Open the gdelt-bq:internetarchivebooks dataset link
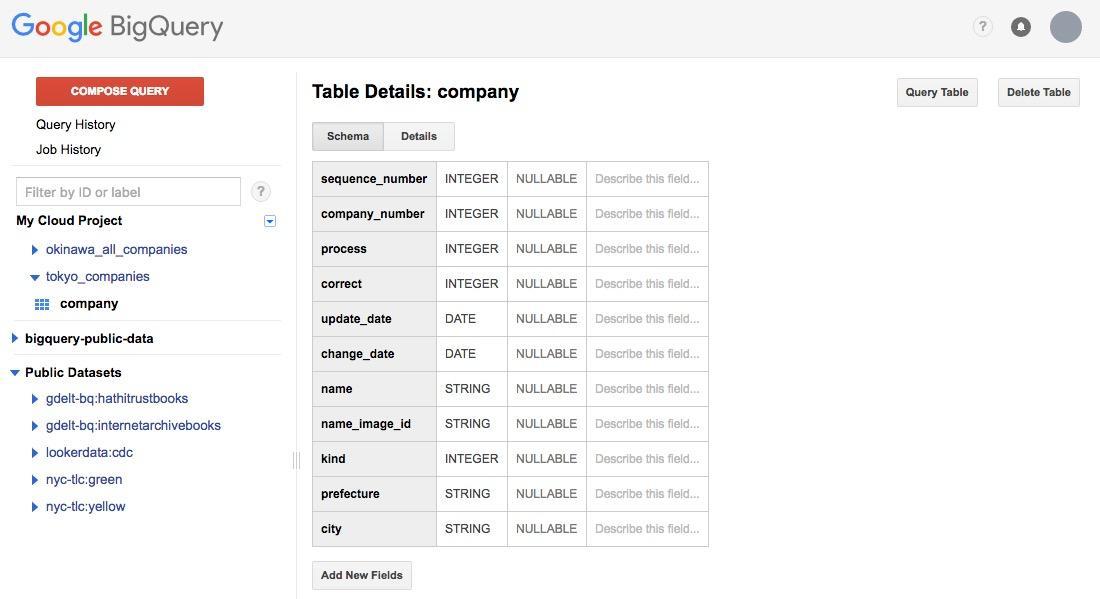This screenshot has height=599, width=1100. pos(133,425)
